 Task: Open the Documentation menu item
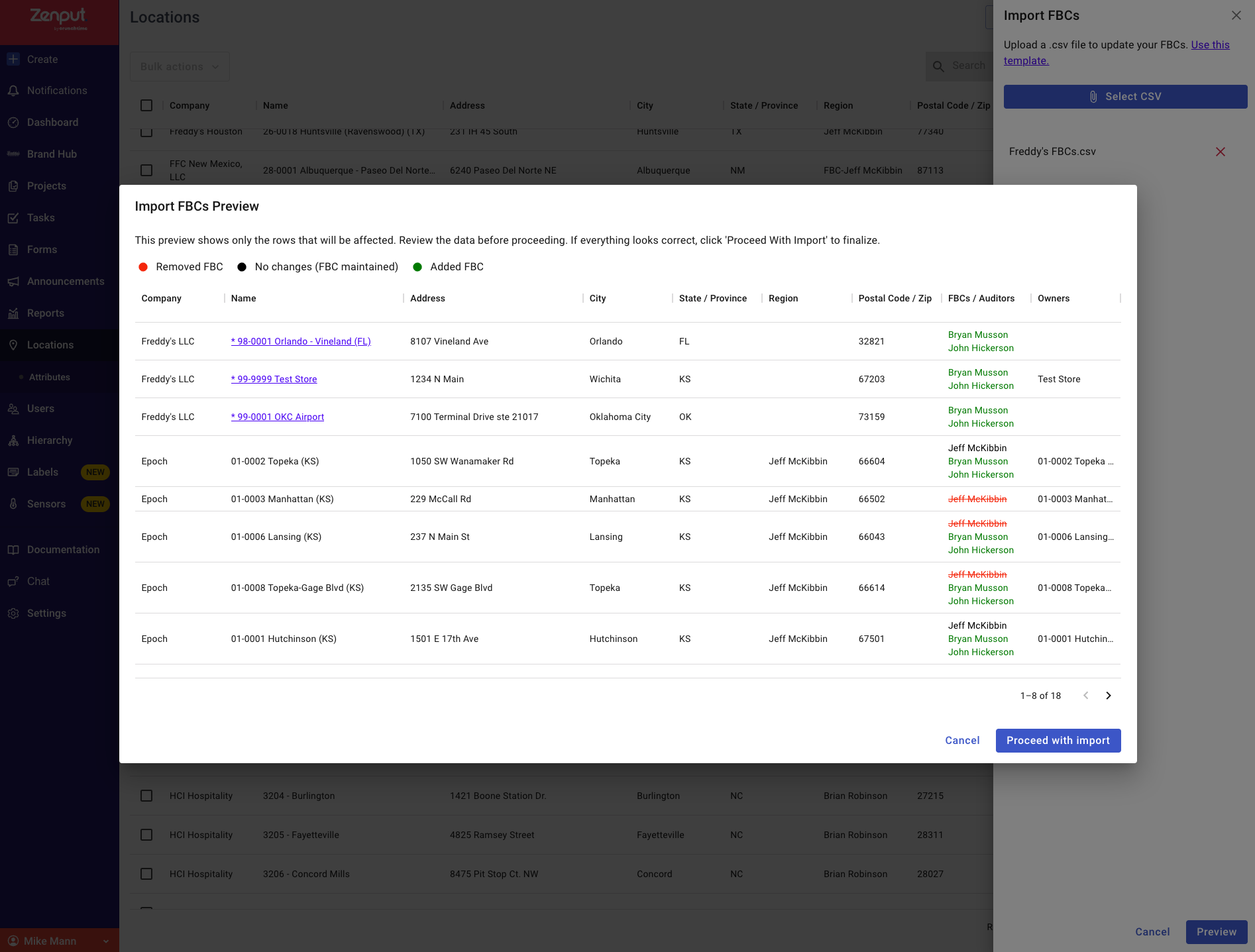coord(60,550)
